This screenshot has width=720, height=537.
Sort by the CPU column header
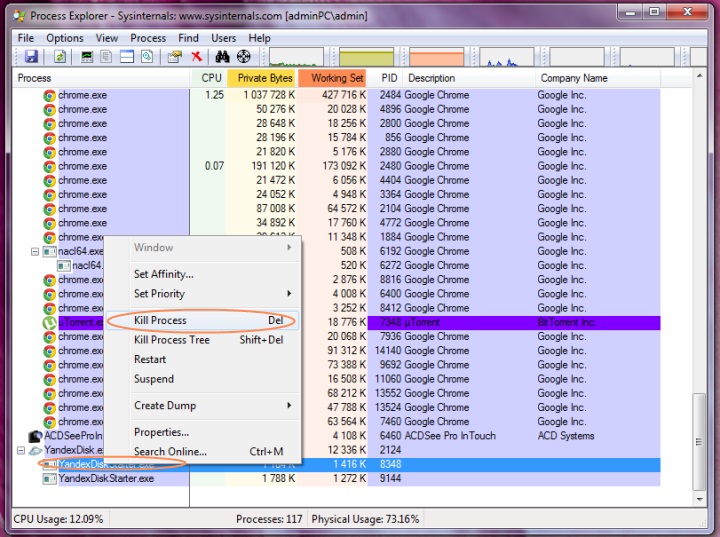click(x=208, y=78)
